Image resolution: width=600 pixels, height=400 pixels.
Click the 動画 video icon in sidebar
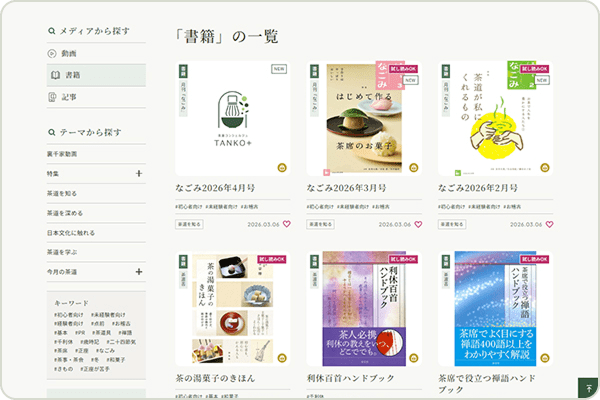pyautogui.click(x=52, y=53)
